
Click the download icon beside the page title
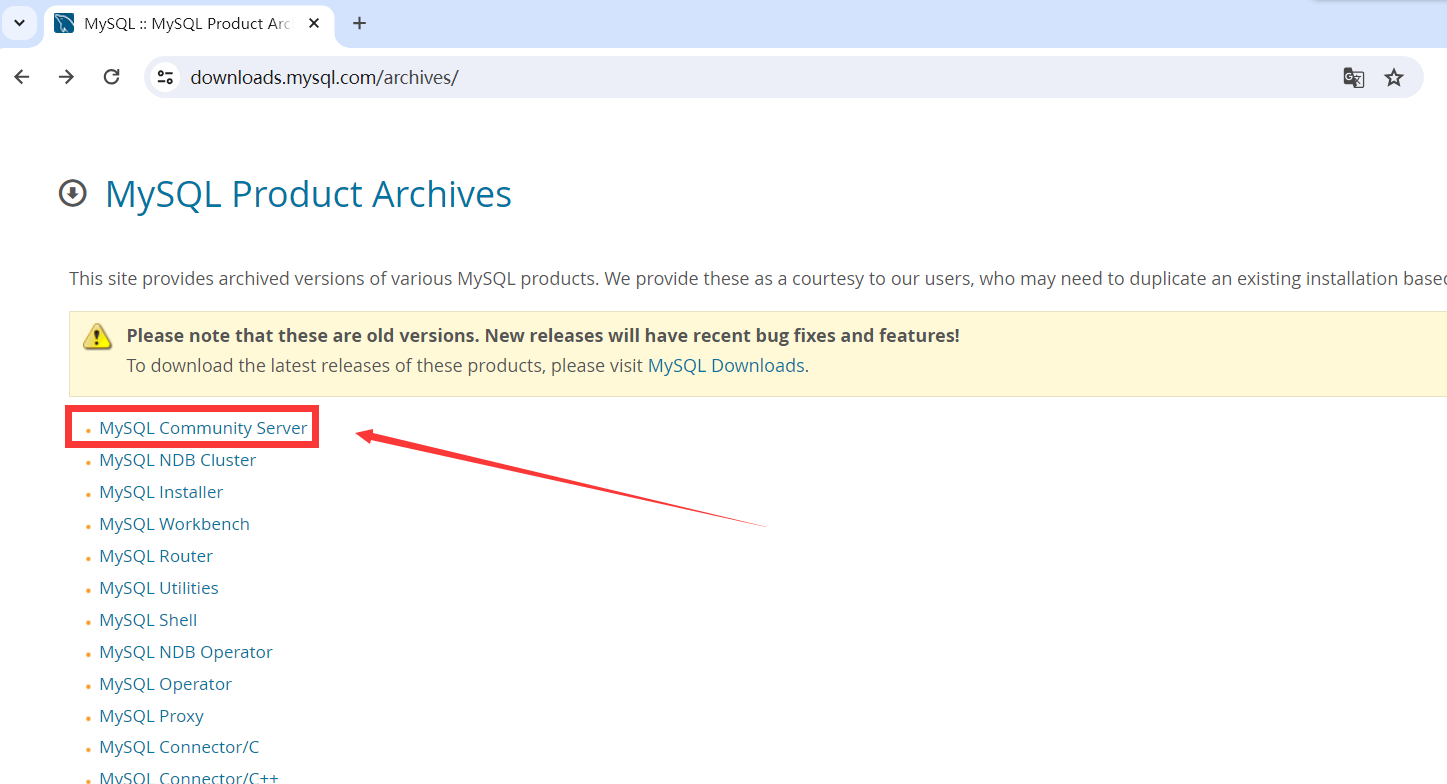(73, 193)
